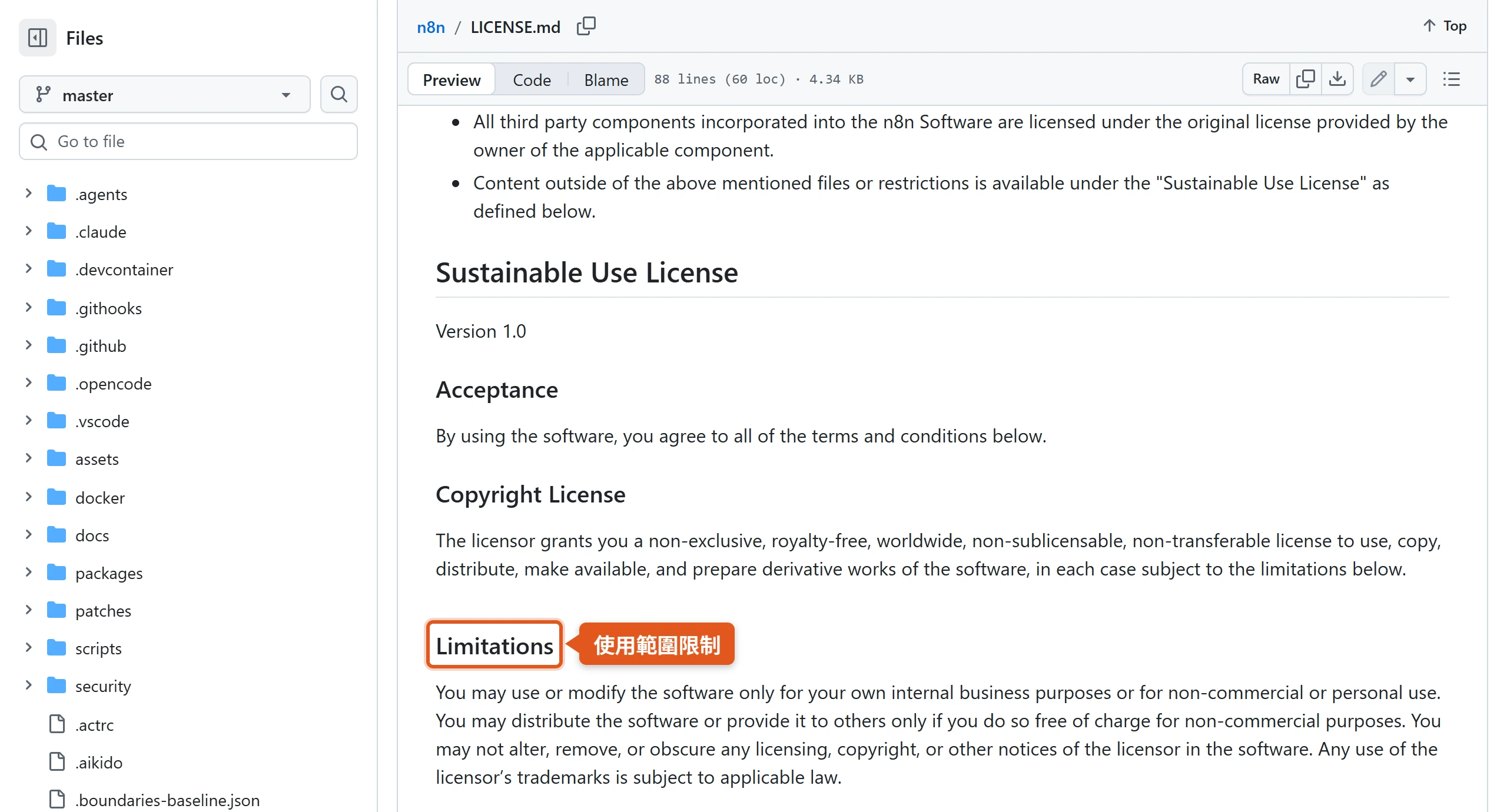Expand the packages folder chevron
This screenshot has width=1507, height=812.
point(28,572)
